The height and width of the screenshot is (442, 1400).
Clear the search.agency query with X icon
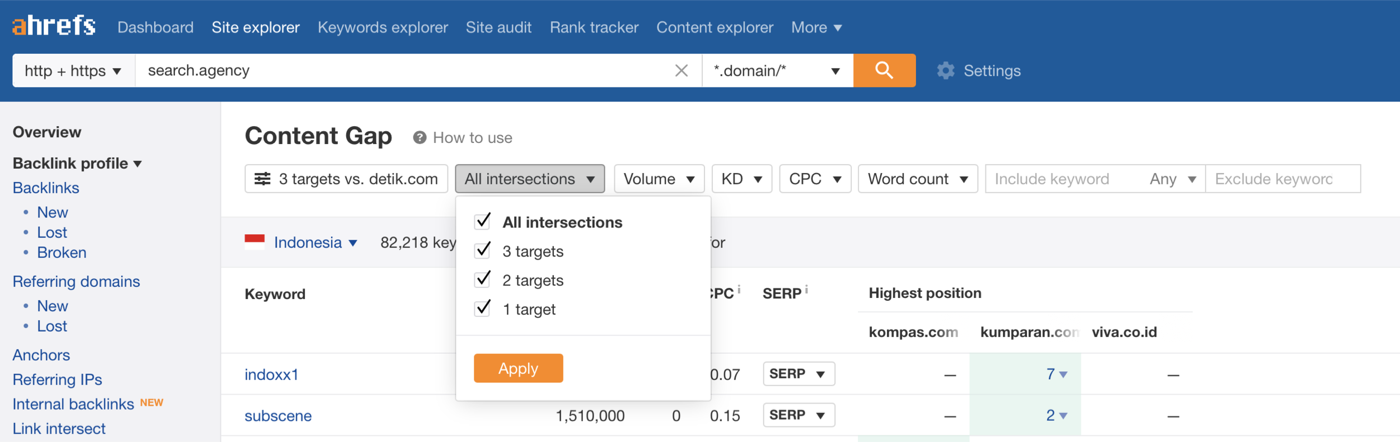click(681, 70)
